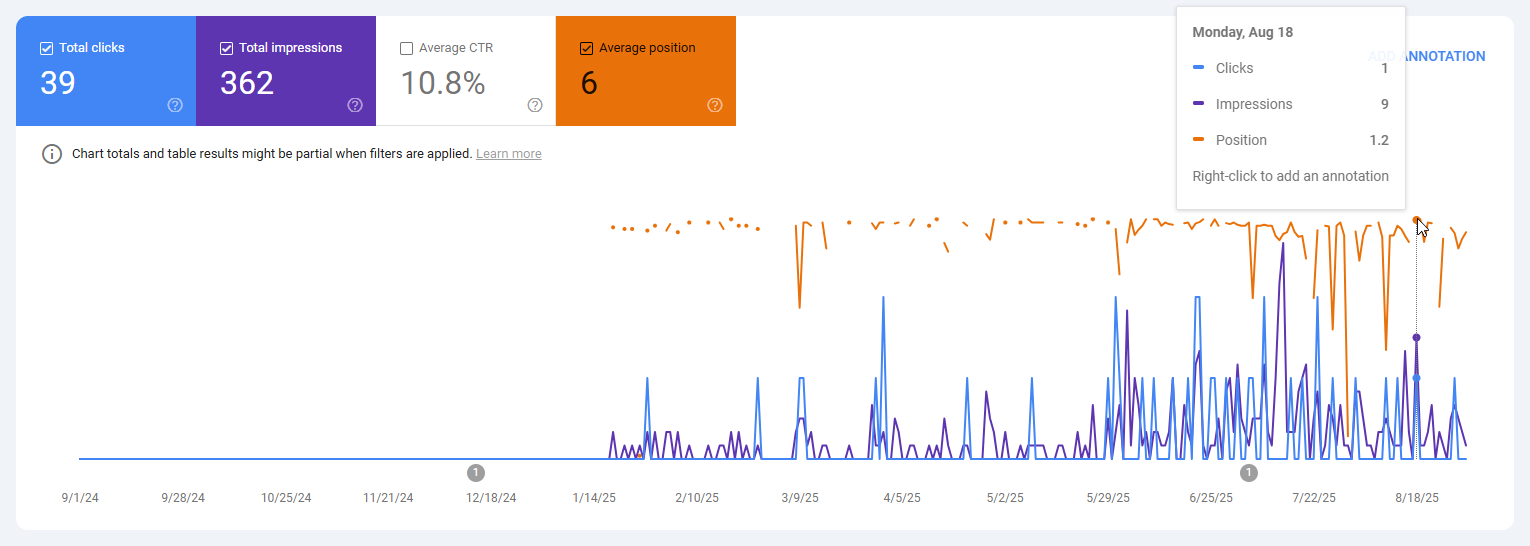Click the blue Clicks legend marker in tooltip

[x=1198, y=68]
